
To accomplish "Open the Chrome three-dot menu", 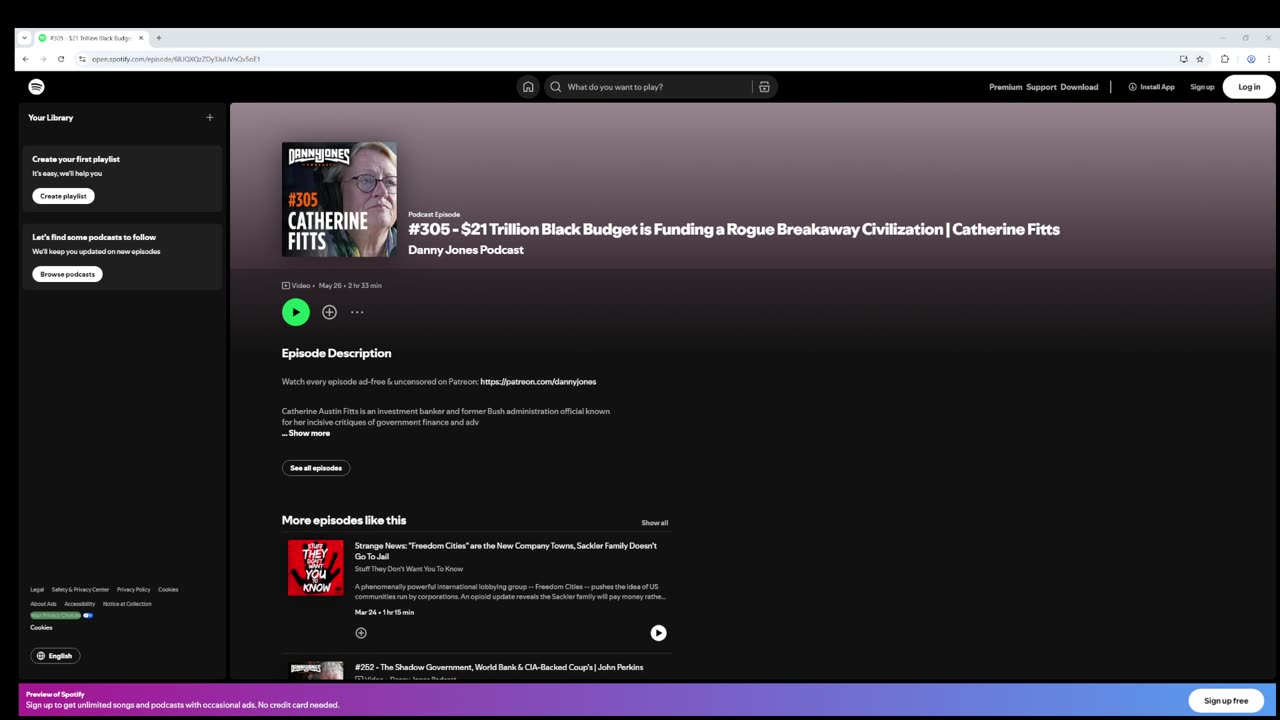I will (1270, 59).
